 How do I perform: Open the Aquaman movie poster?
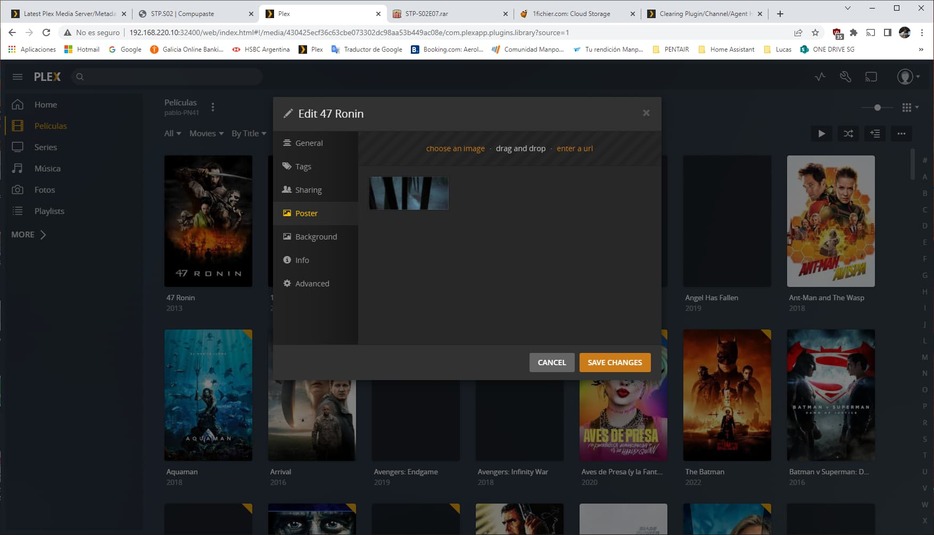(x=208, y=395)
